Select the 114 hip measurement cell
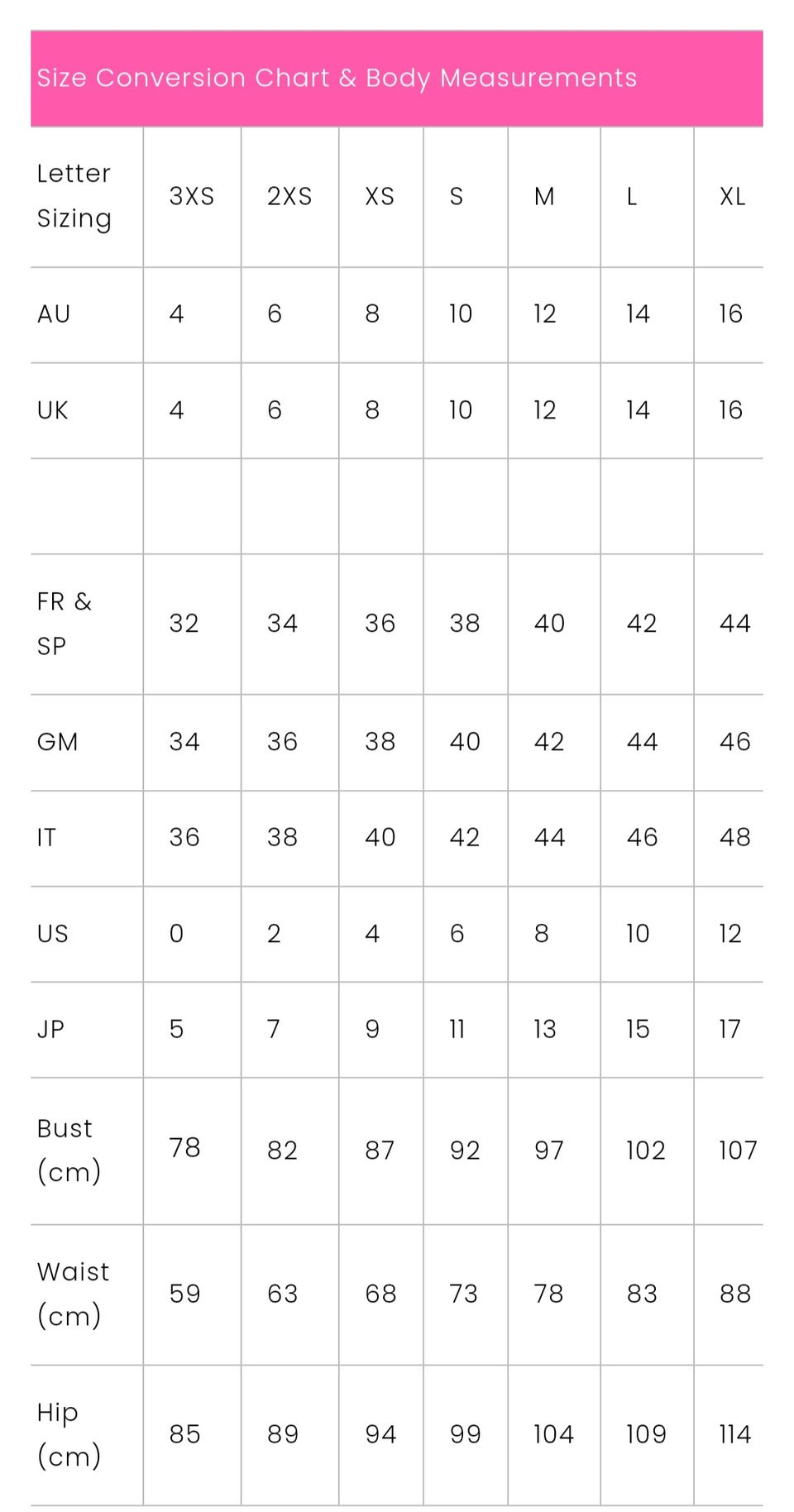The height and width of the screenshot is (1512, 794). coord(734,1434)
